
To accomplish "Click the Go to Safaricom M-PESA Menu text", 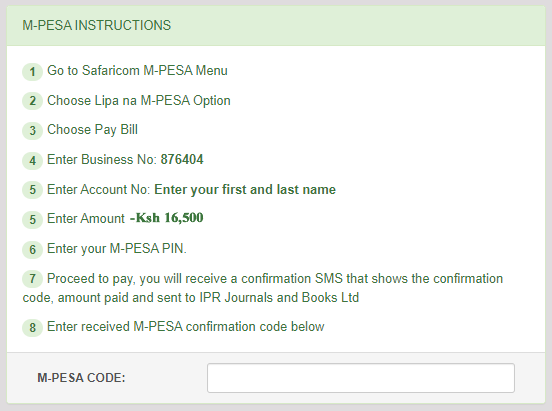I will tap(137, 70).
